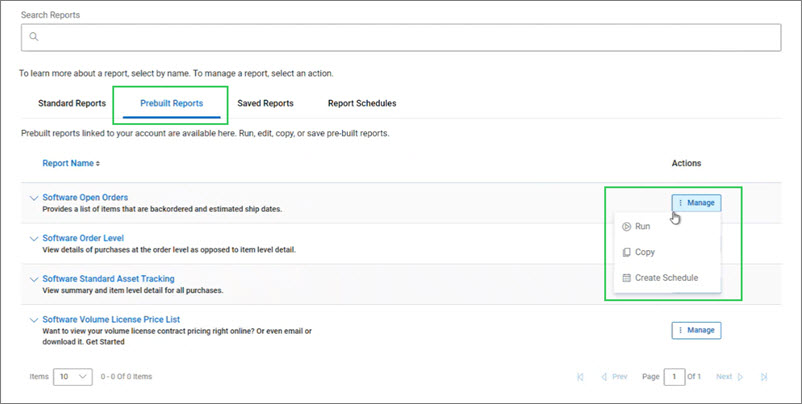Click the Run play icon
This screenshot has width=802, height=404.
[626, 227]
